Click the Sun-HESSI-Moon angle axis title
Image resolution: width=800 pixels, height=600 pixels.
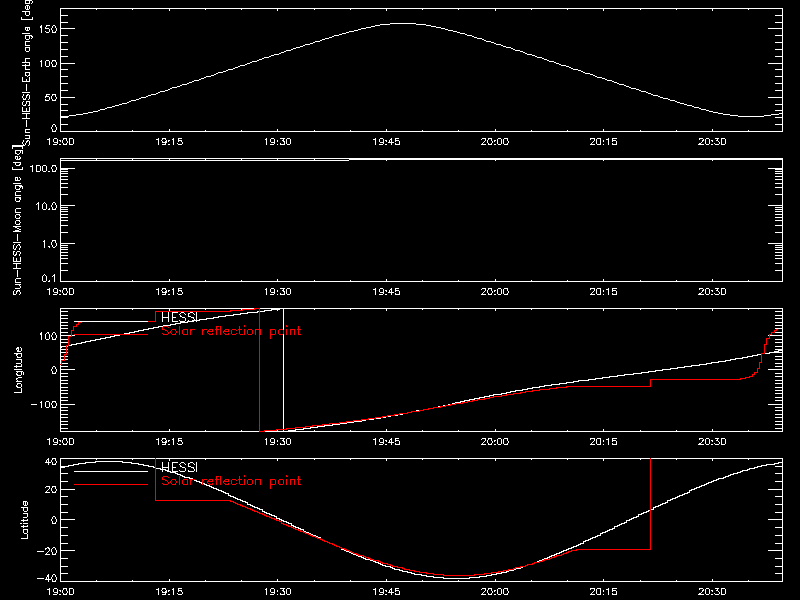(x=17, y=220)
